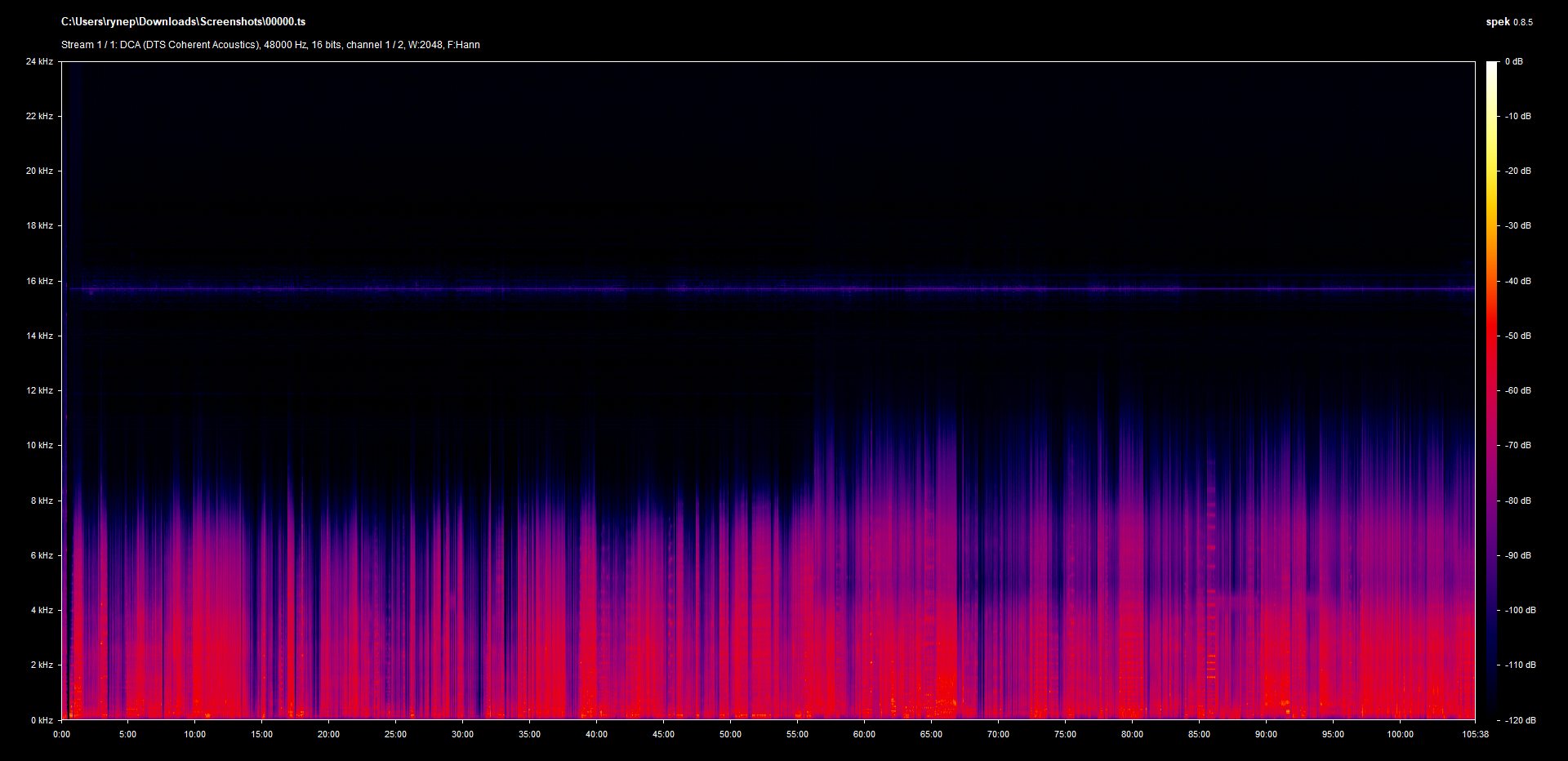Click the DCA stream info line
1568x761 pixels.
pyautogui.click(x=270, y=45)
